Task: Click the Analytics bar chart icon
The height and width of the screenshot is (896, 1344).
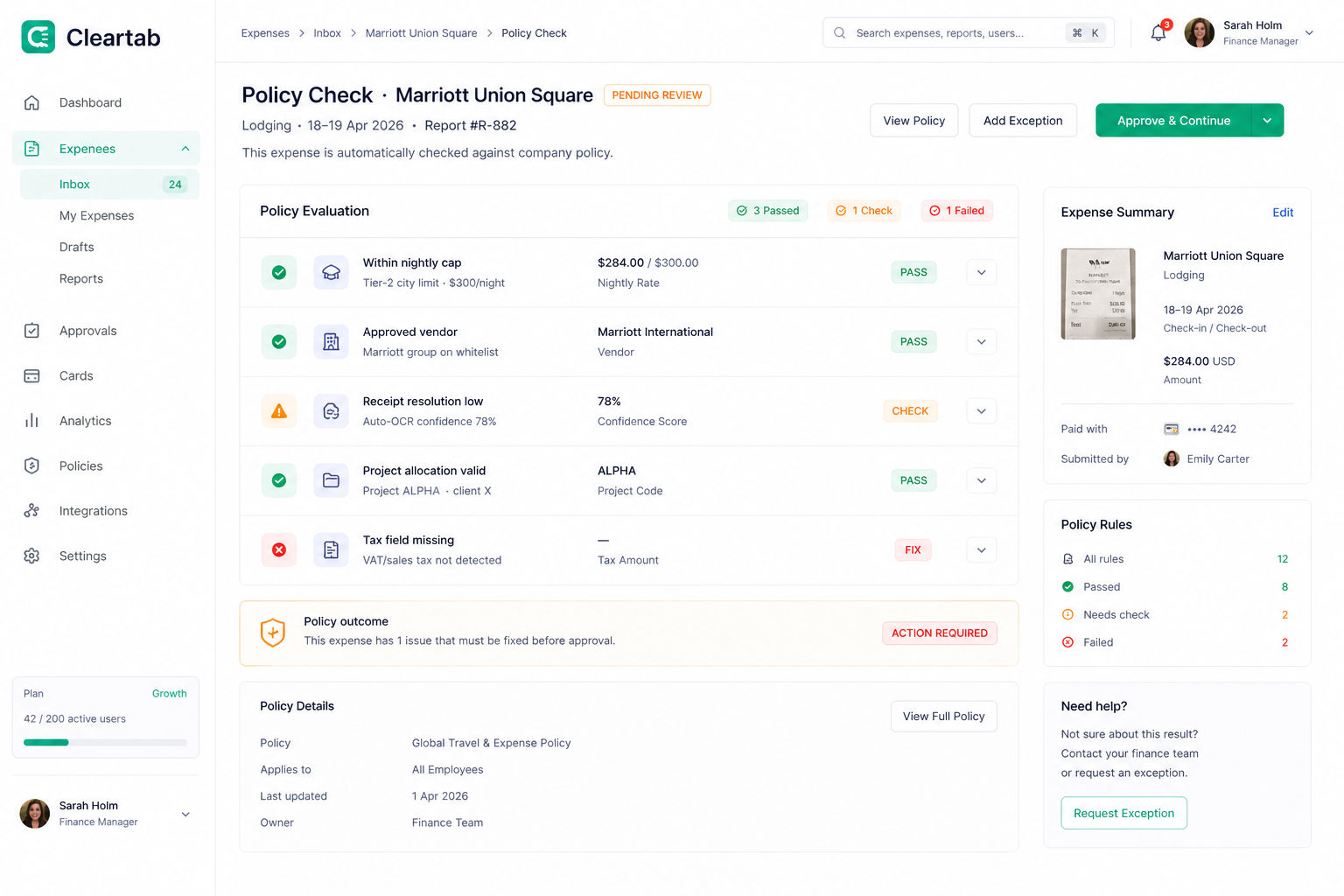Action: click(x=31, y=421)
